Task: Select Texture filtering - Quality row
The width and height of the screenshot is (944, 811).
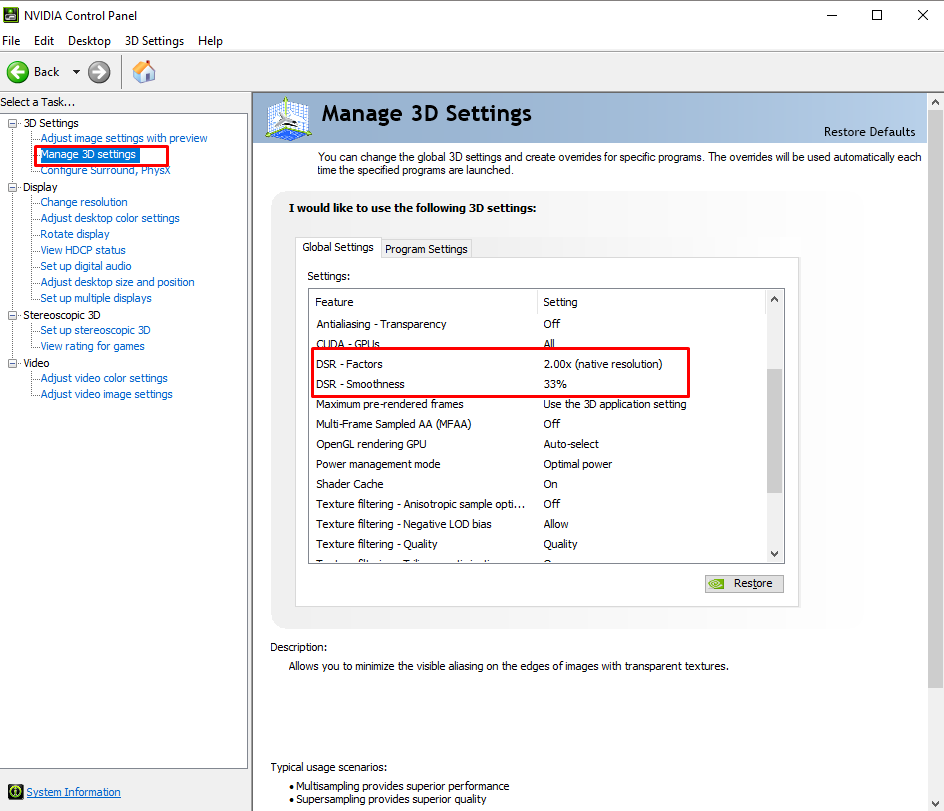Action: click(x=538, y=544)
